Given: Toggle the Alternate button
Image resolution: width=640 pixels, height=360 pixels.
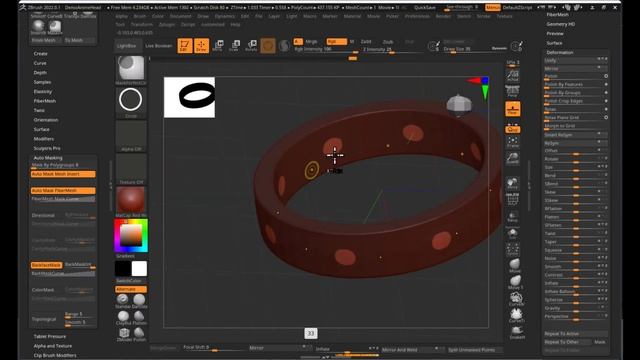Looking at the screenshot, I should click(131, 289).
